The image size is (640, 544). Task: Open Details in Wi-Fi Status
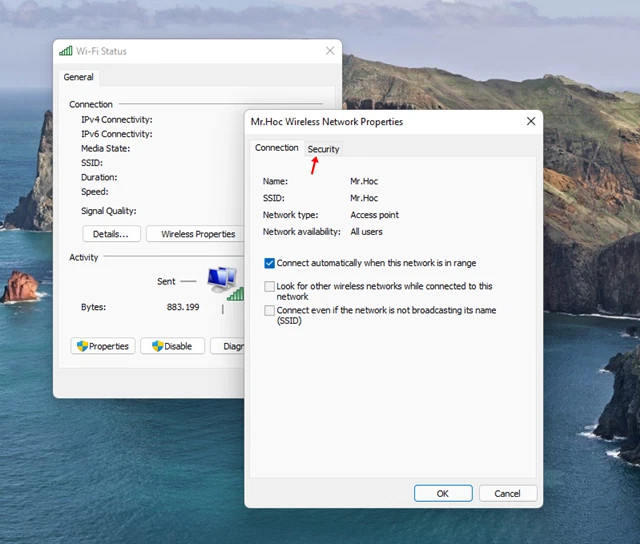pos(111,234)
